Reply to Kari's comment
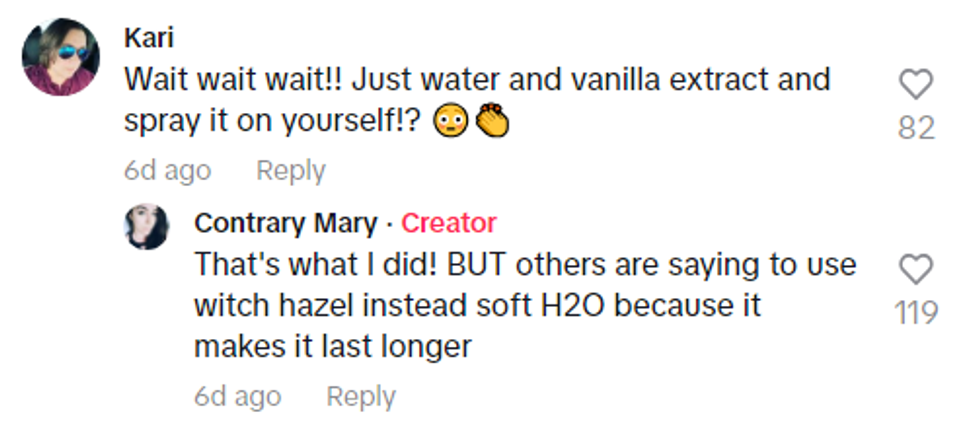 (290, 171)
